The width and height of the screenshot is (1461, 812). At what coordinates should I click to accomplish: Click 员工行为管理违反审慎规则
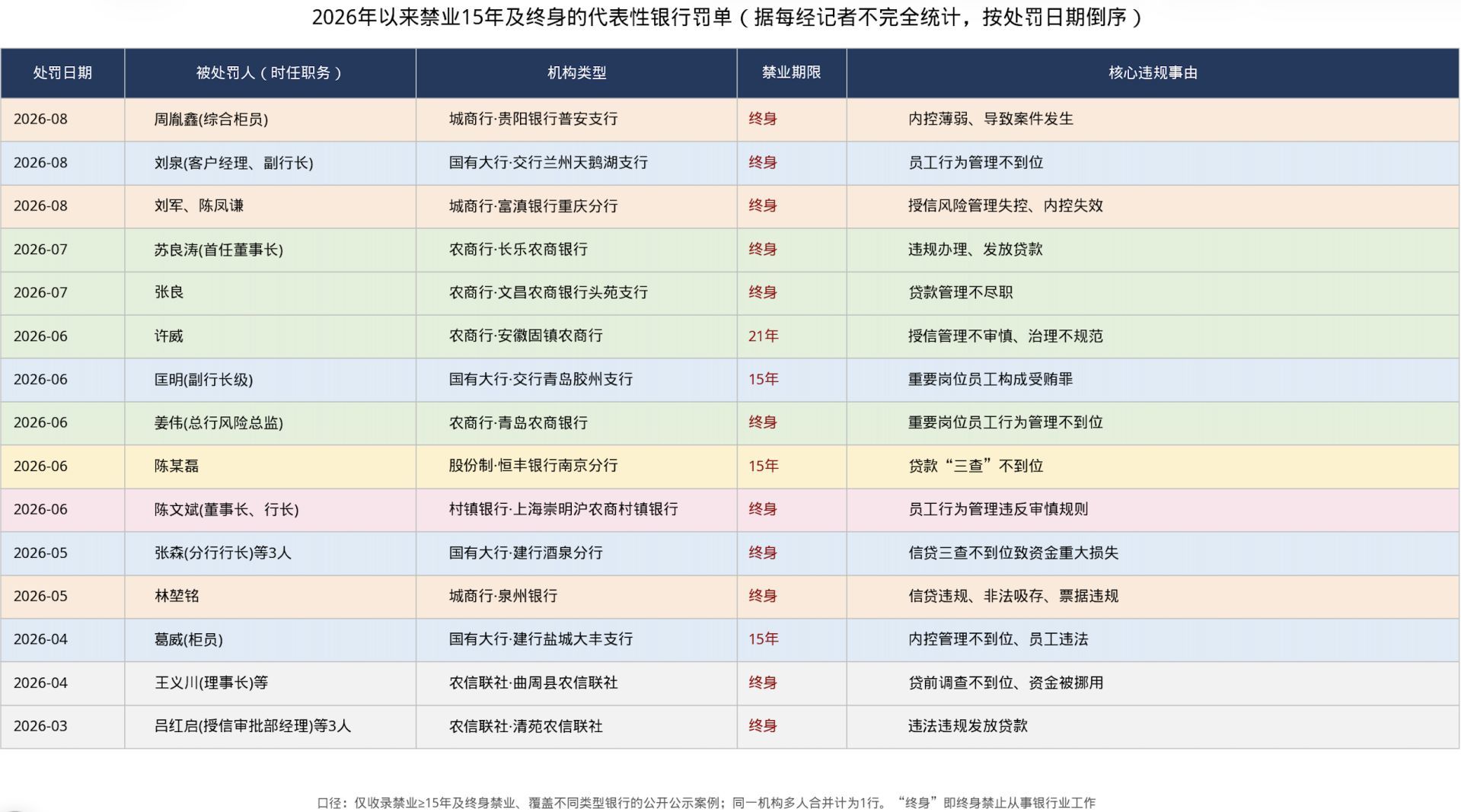pos(997,509)
